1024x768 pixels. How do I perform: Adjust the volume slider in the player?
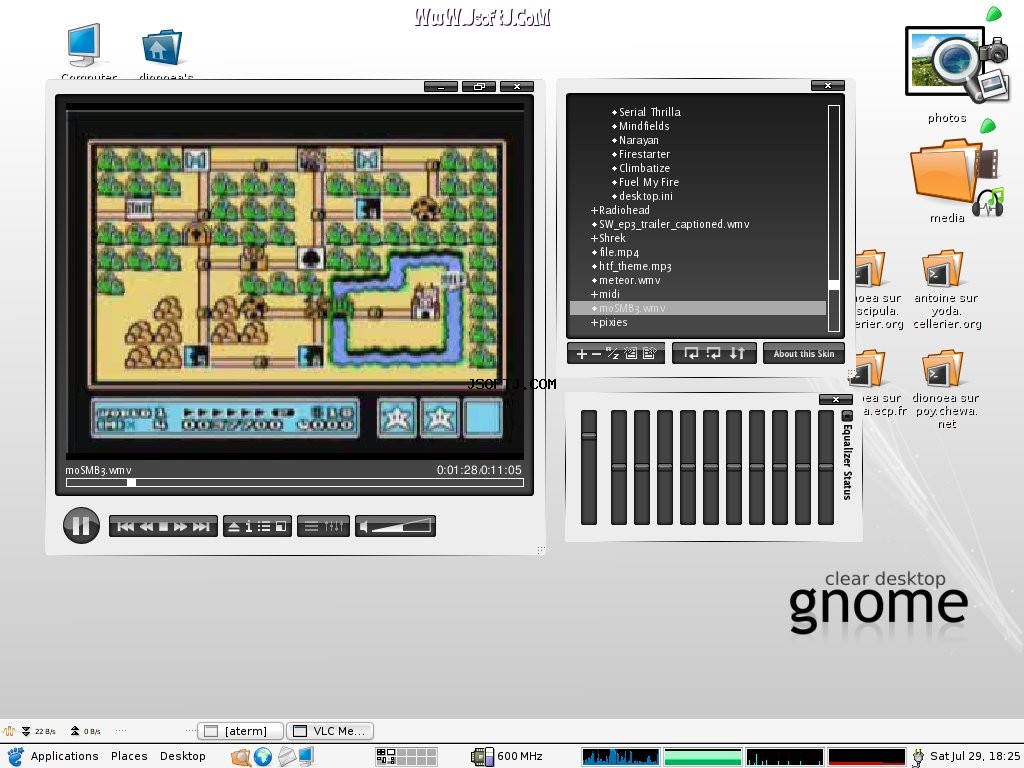click(402, 526)
